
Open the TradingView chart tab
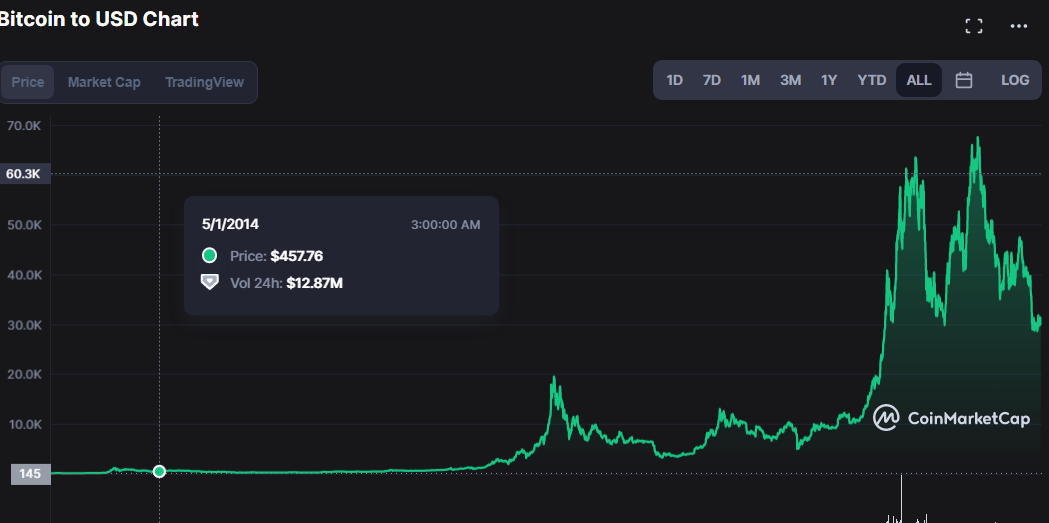[204, 82]
